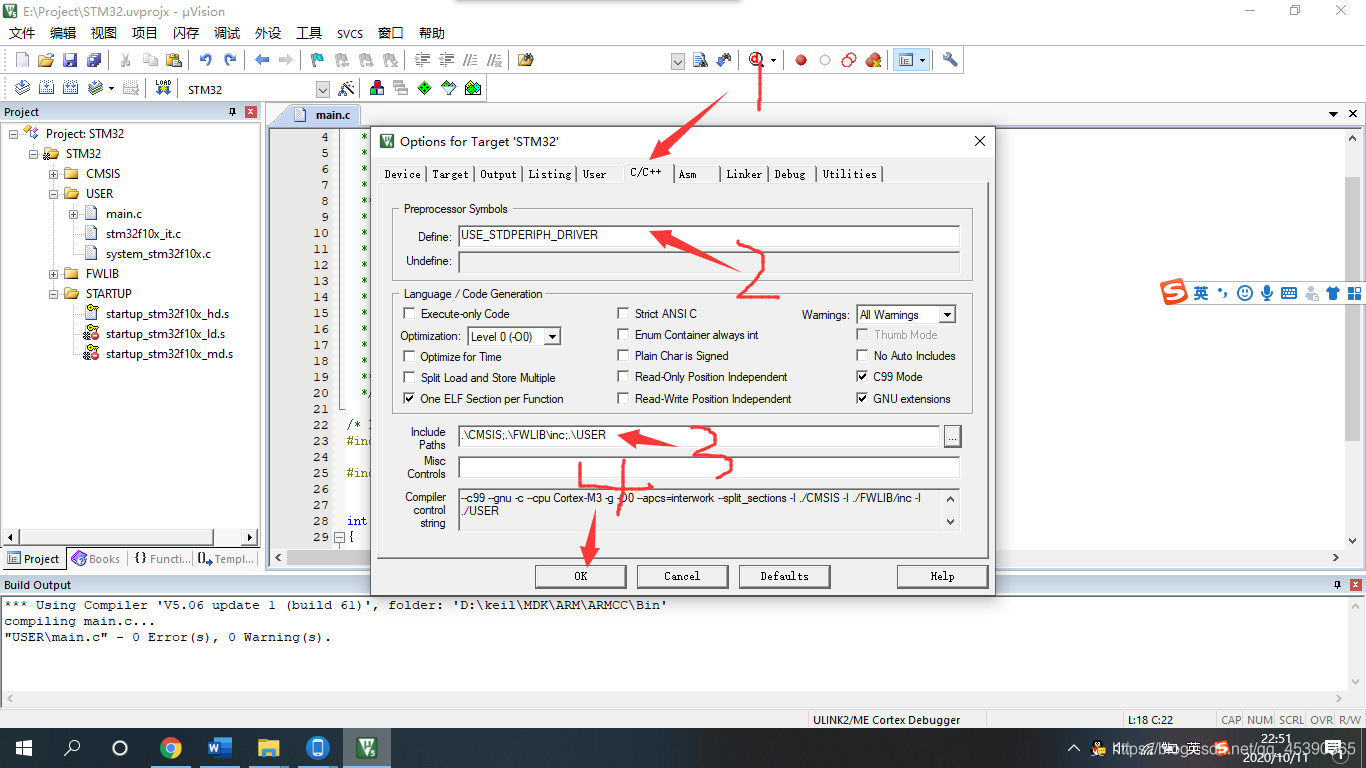Open Chrome from taskbar
Viewport: 1366px width, 768px height.
click(171, 747)
